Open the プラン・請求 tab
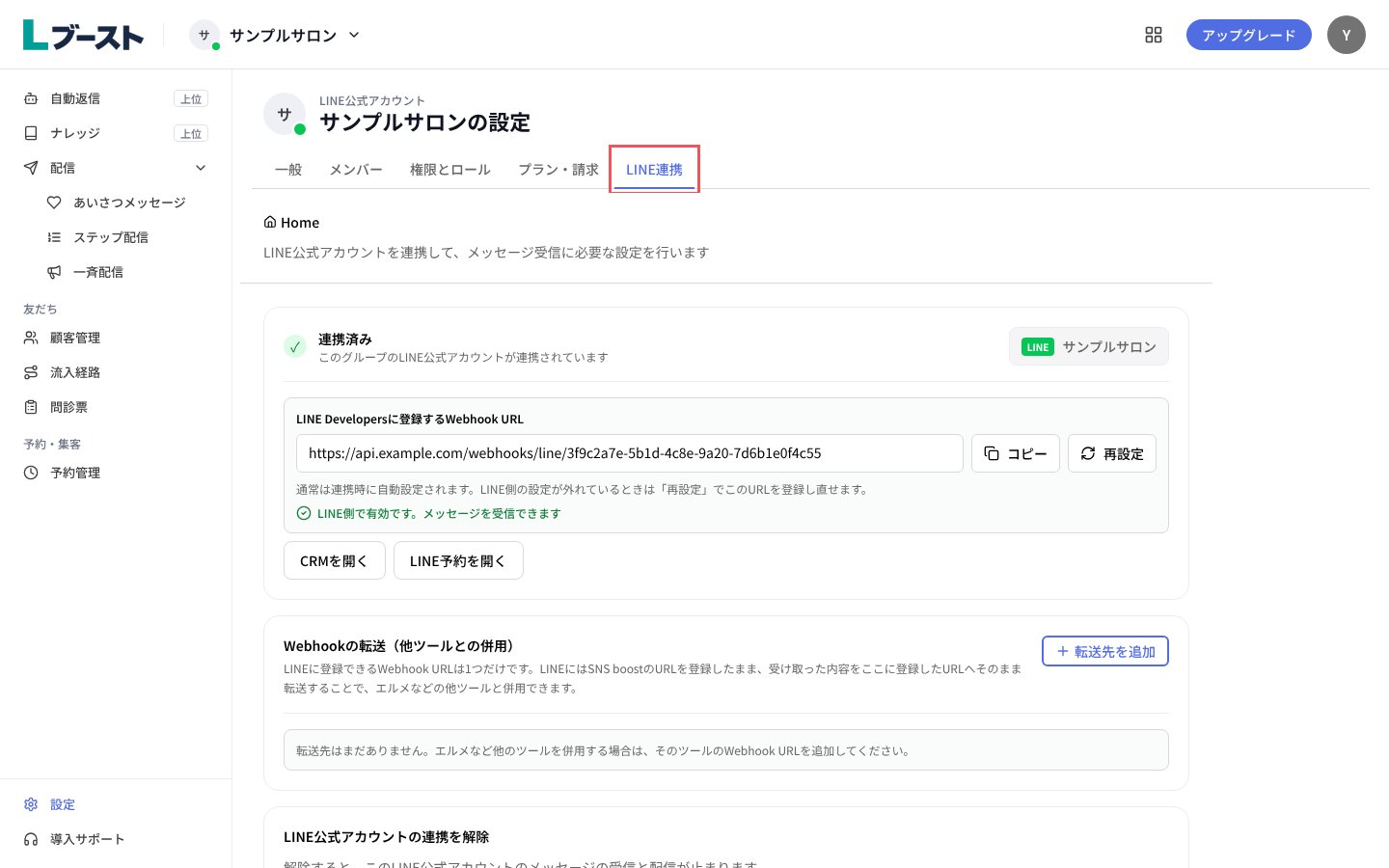Image resolution: width=1389 pixels, height=868 pixels. coord(558,170)
